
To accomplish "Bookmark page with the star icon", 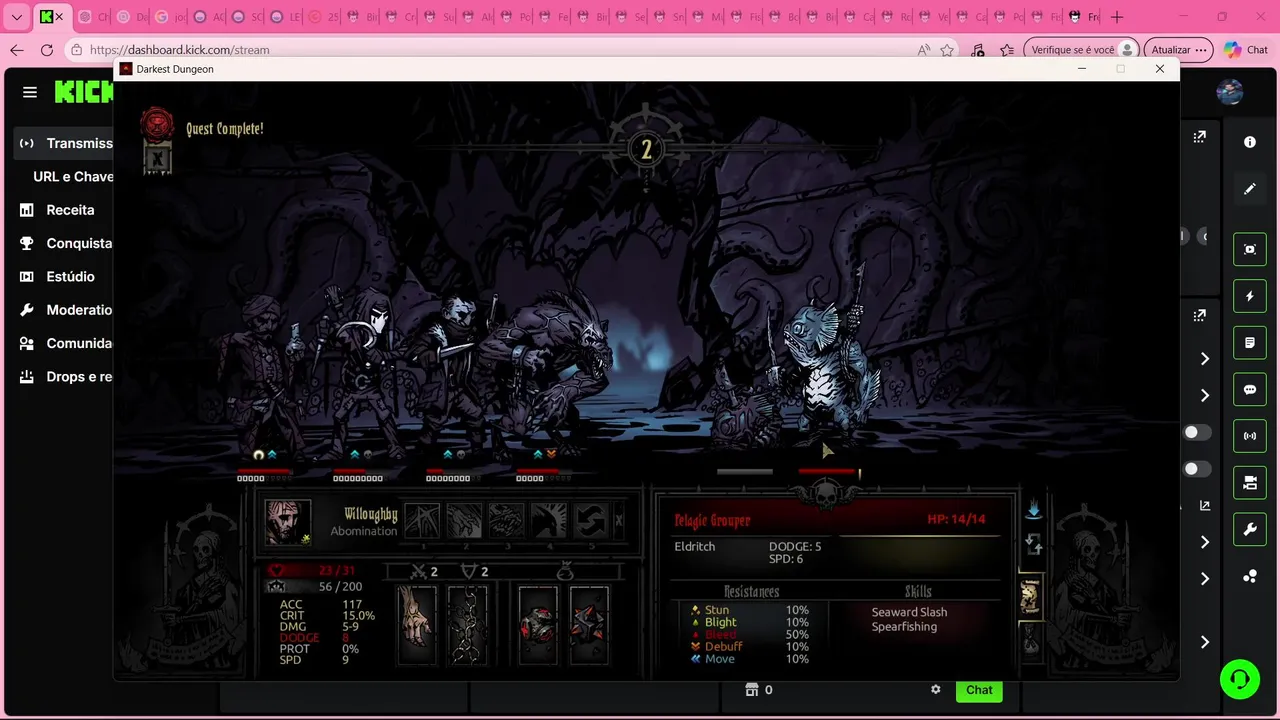I will pos(947,50).
